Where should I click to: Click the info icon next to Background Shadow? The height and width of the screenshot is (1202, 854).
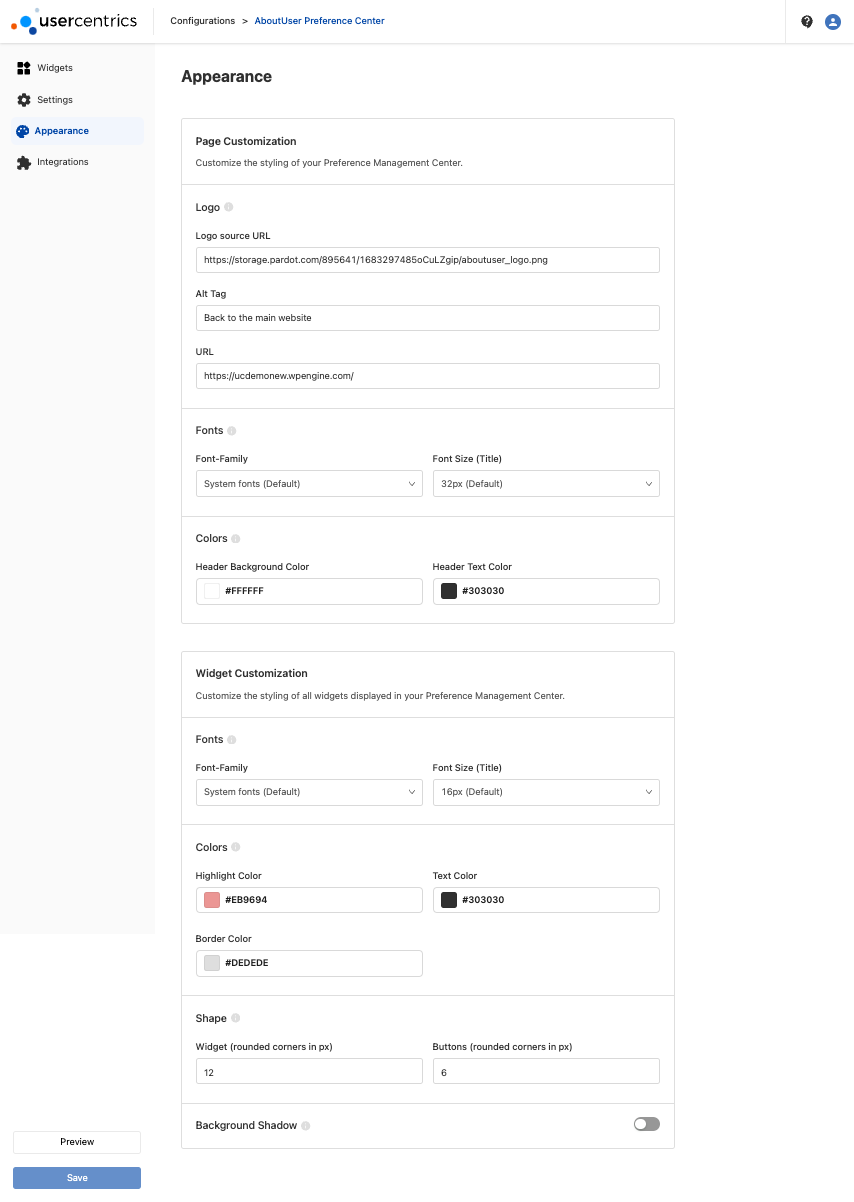coord(306,1126)
